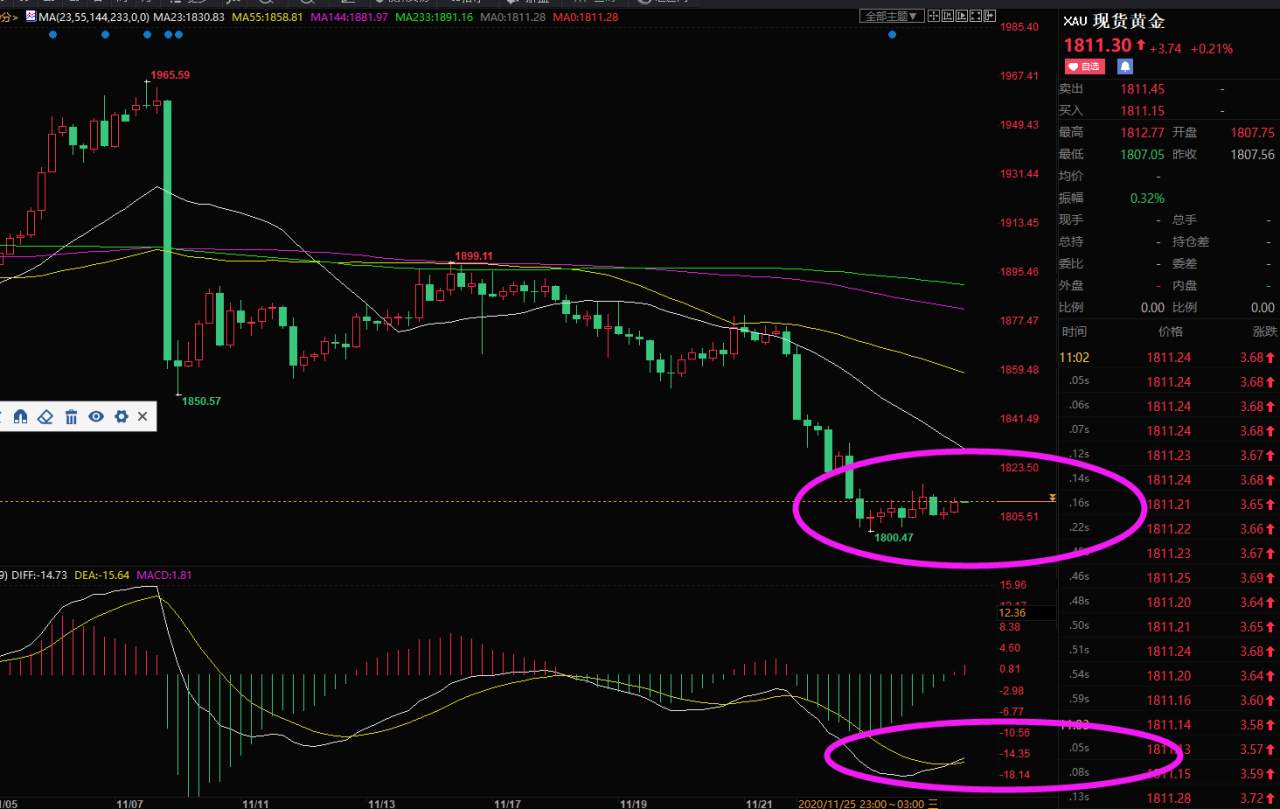The height and width of the screenshot is (809, 1280).
Task: Close the floating drawing toolbar
Action: pyautogui.click(x=142, y=416)
